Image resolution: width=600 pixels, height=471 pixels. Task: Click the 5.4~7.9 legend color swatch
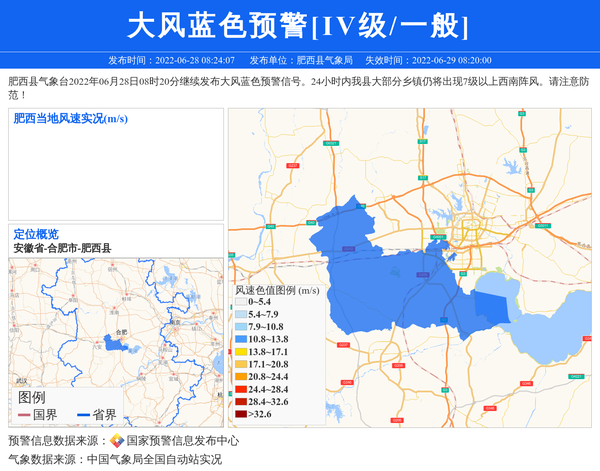241,314
